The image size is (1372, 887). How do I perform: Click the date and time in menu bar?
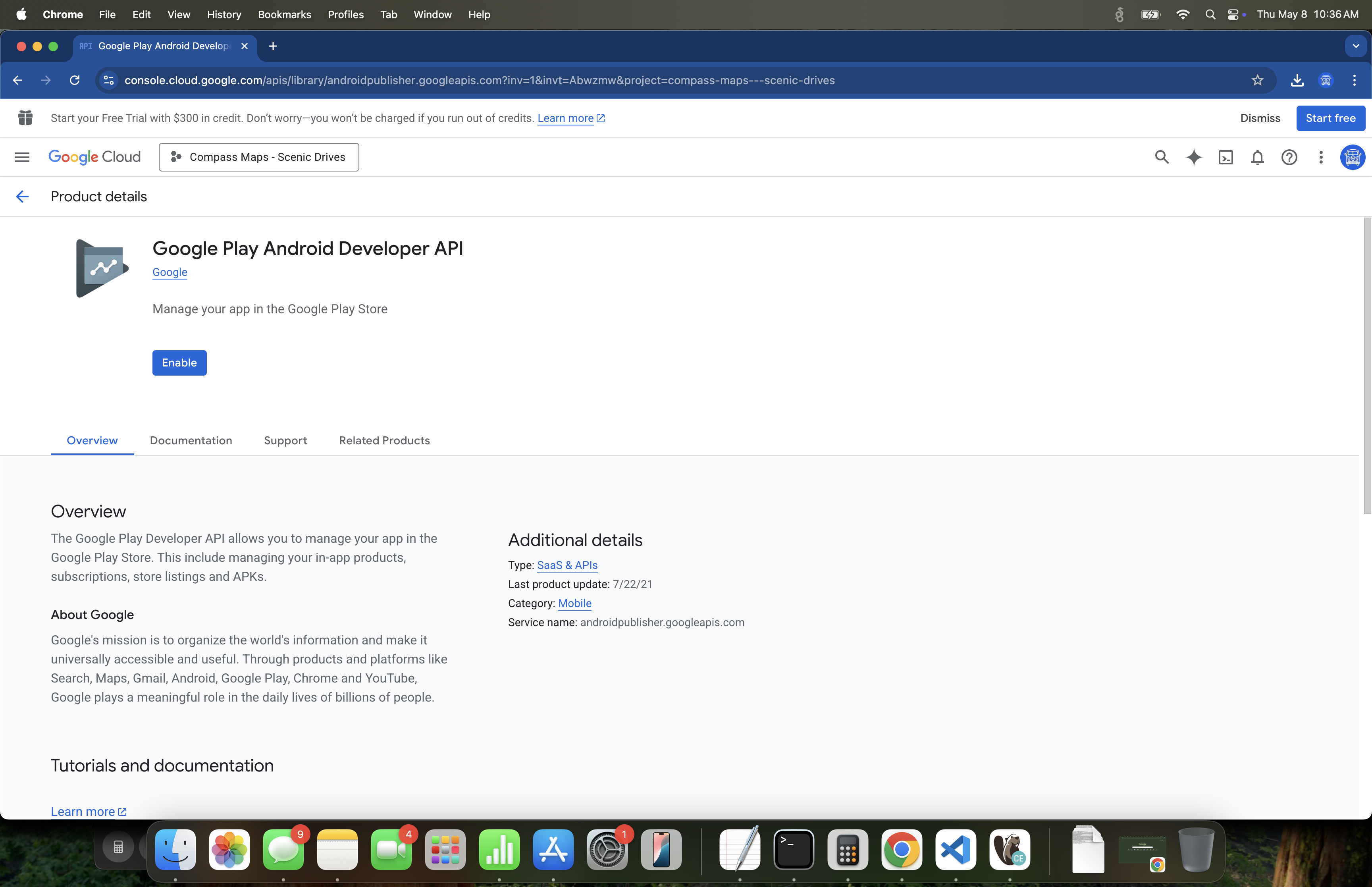click(1308, 14)
